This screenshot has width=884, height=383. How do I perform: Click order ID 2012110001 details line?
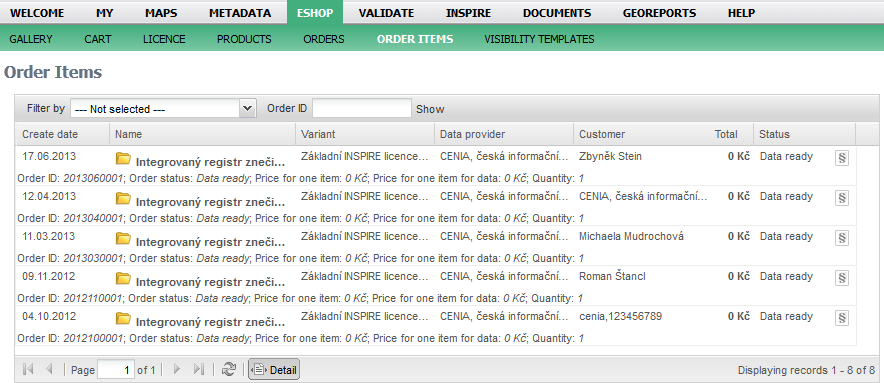[300, 298]
